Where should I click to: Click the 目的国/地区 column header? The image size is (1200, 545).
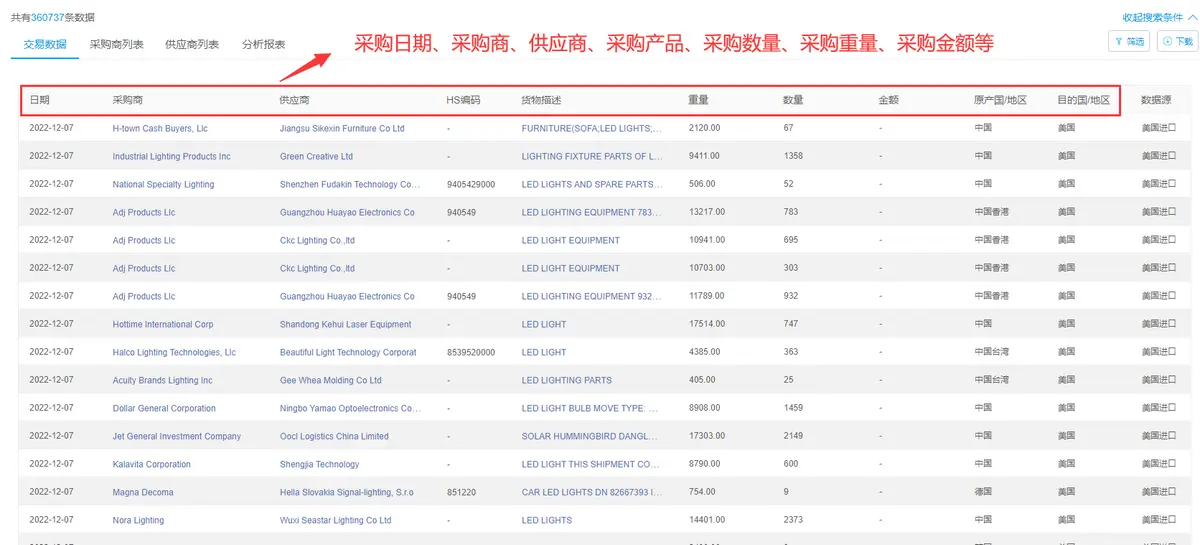[1083, 100]
